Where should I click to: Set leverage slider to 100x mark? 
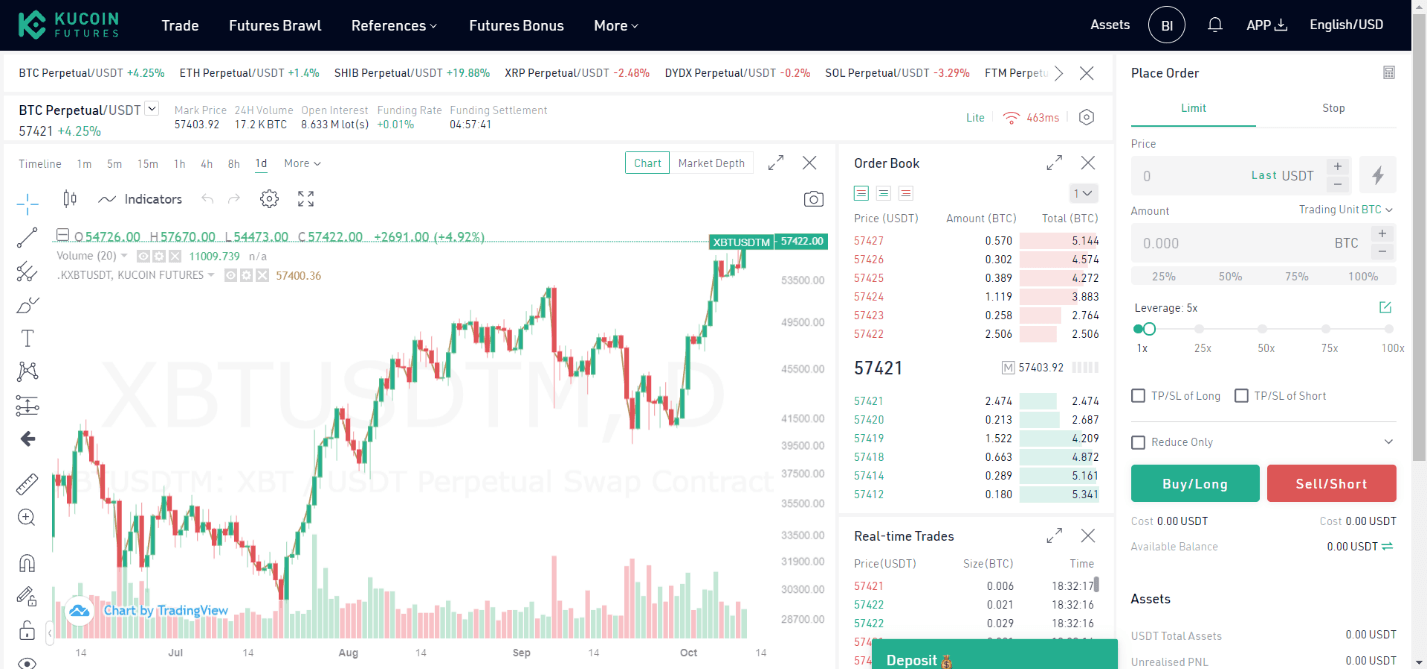(x=1389, y=329)
